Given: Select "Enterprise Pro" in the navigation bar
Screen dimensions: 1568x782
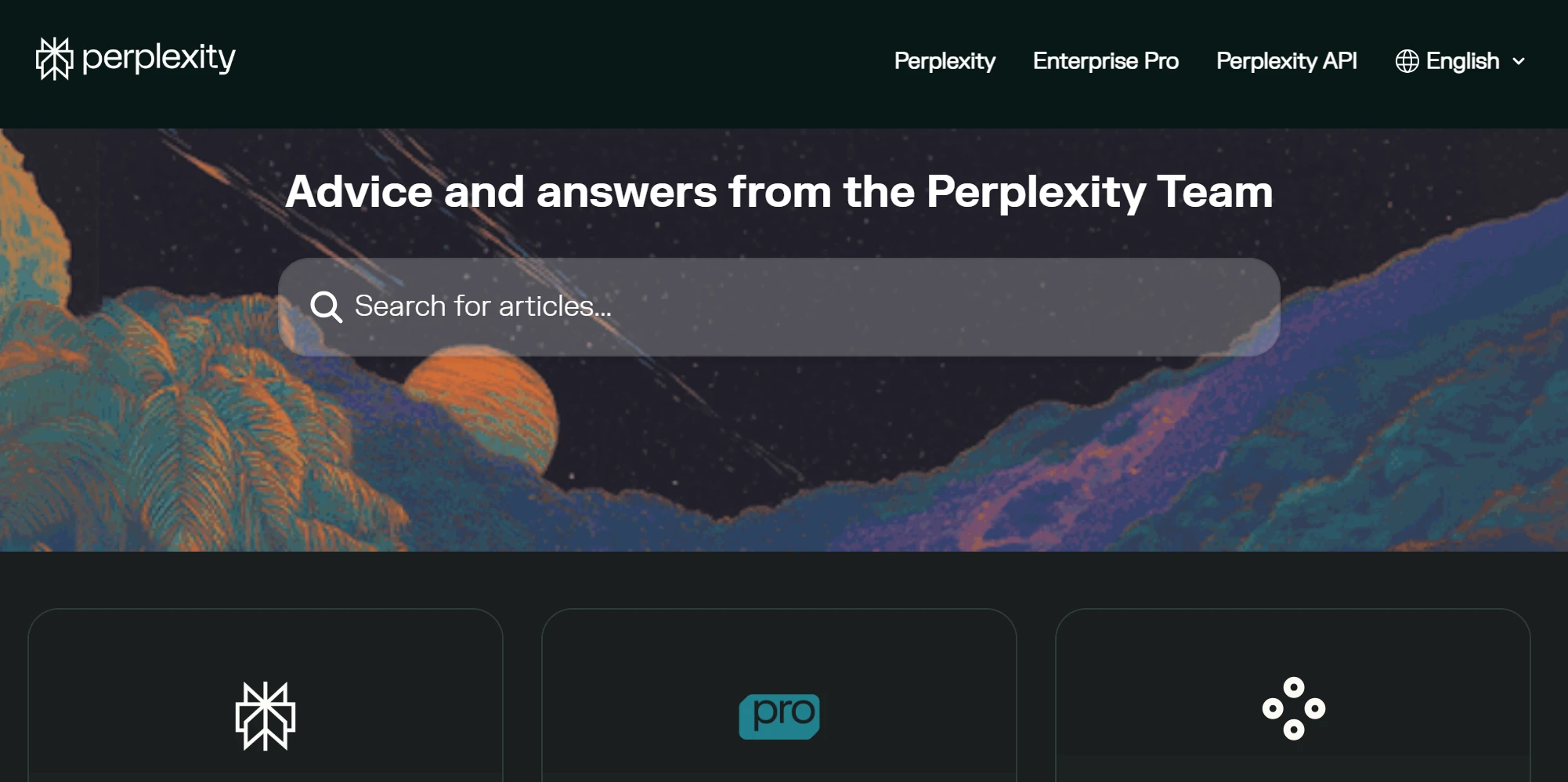Looking at the screenshot, I should pos(1106,60).
